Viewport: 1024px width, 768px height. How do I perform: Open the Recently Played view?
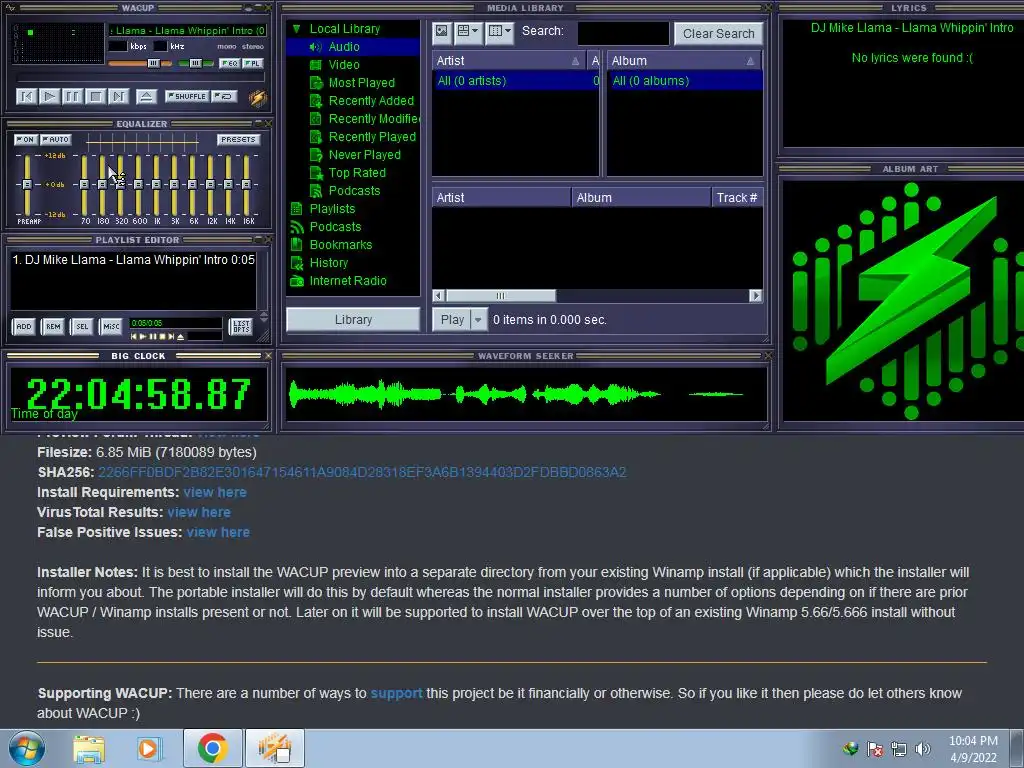click(372, 136)
